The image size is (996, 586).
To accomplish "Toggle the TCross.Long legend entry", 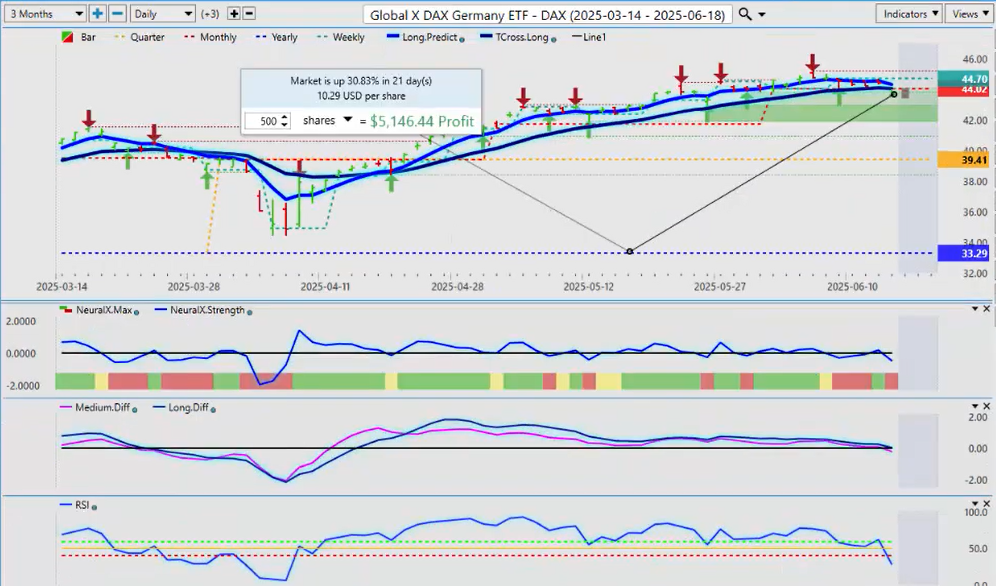I will [515, 37].
